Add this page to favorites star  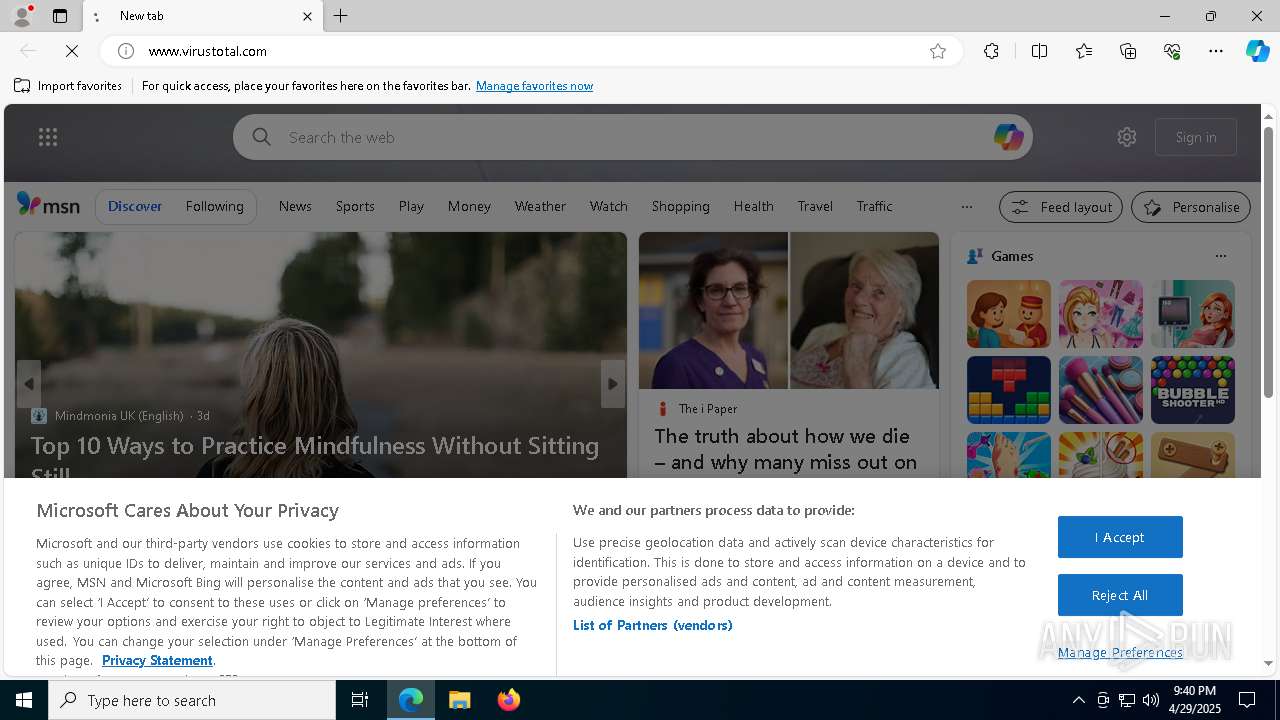click(938, 51)
